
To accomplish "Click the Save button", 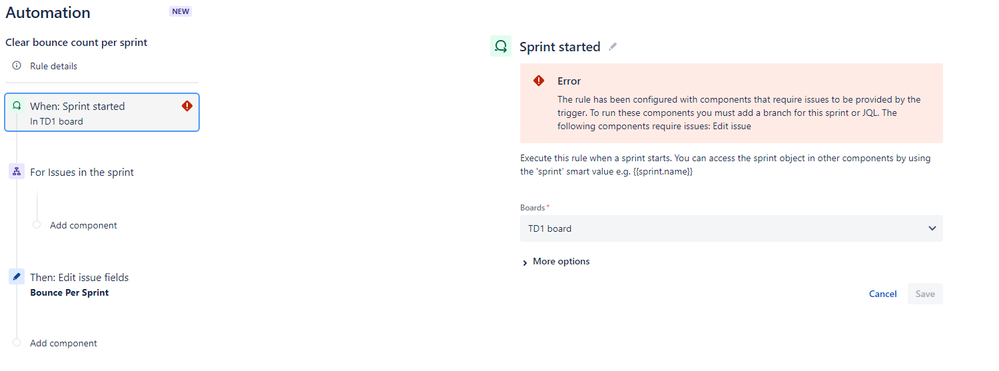I will (925, 294).
